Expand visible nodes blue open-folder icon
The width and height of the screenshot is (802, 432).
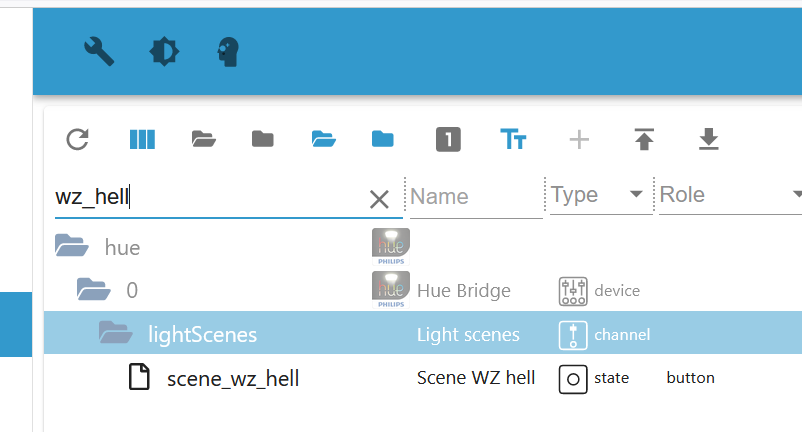point(322,139)
